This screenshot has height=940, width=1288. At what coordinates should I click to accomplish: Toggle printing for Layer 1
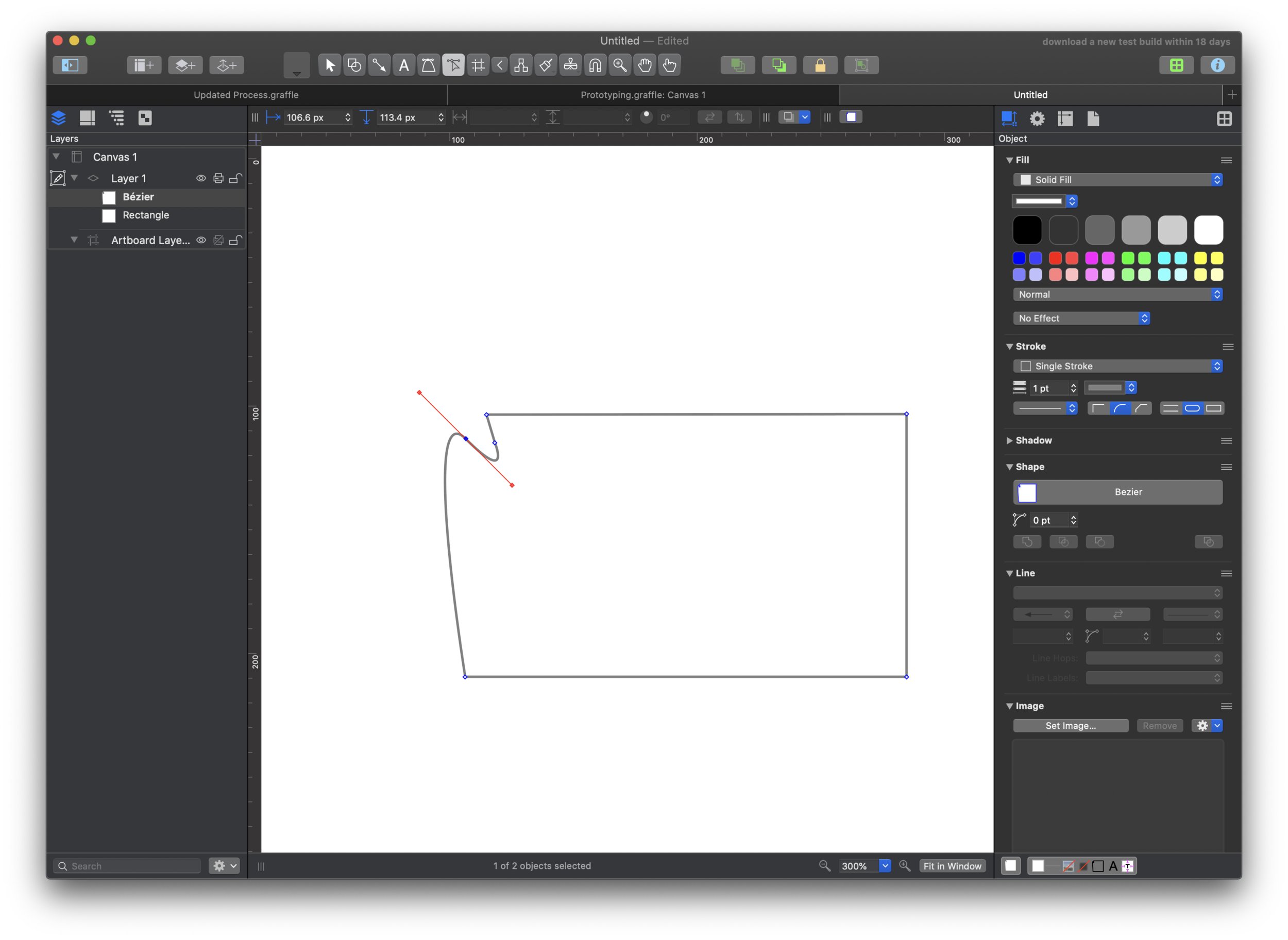[218, 178]
